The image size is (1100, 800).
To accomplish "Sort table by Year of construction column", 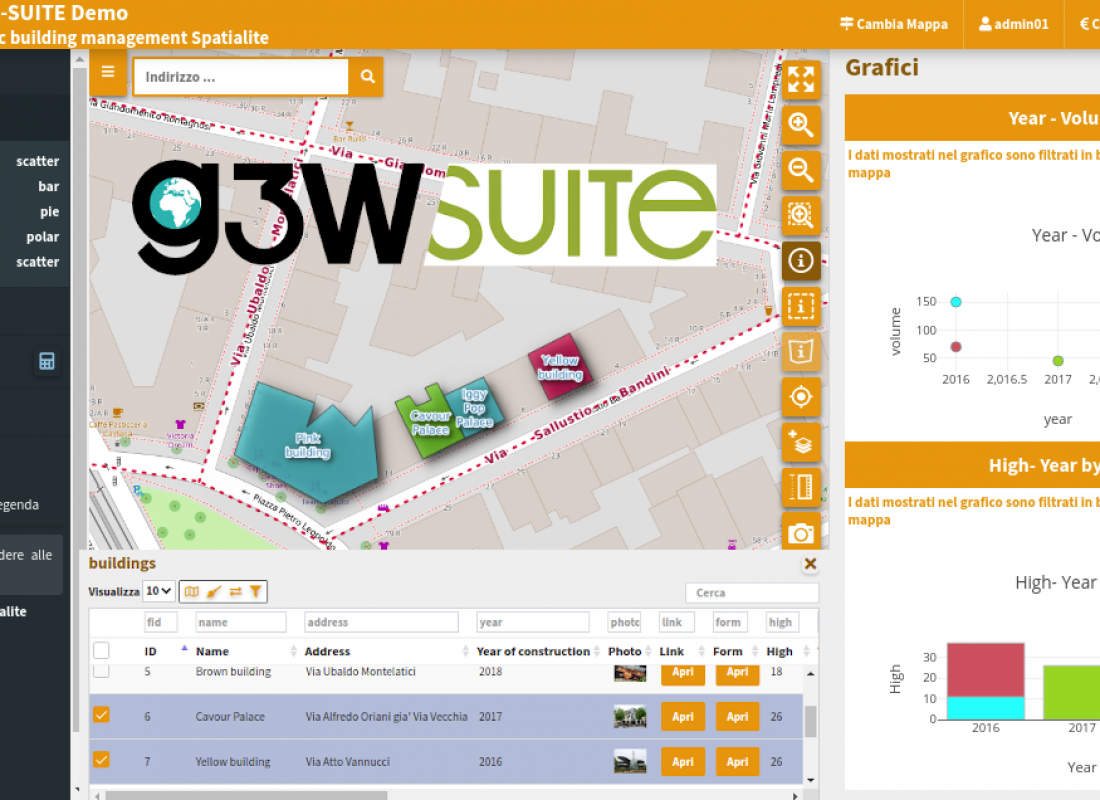I will (538, 651).
